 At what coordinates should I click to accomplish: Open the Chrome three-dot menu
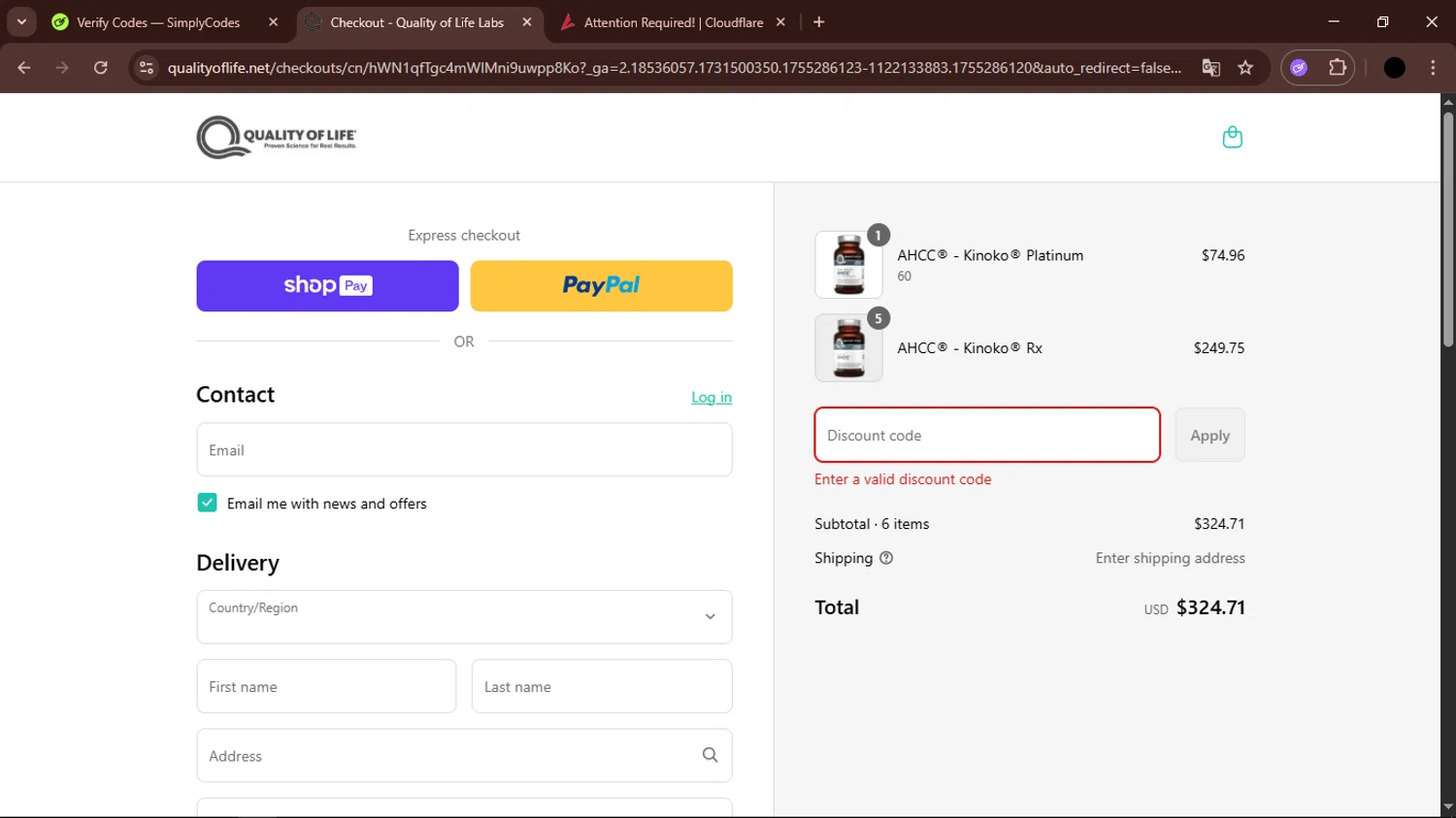point(1433,68)
